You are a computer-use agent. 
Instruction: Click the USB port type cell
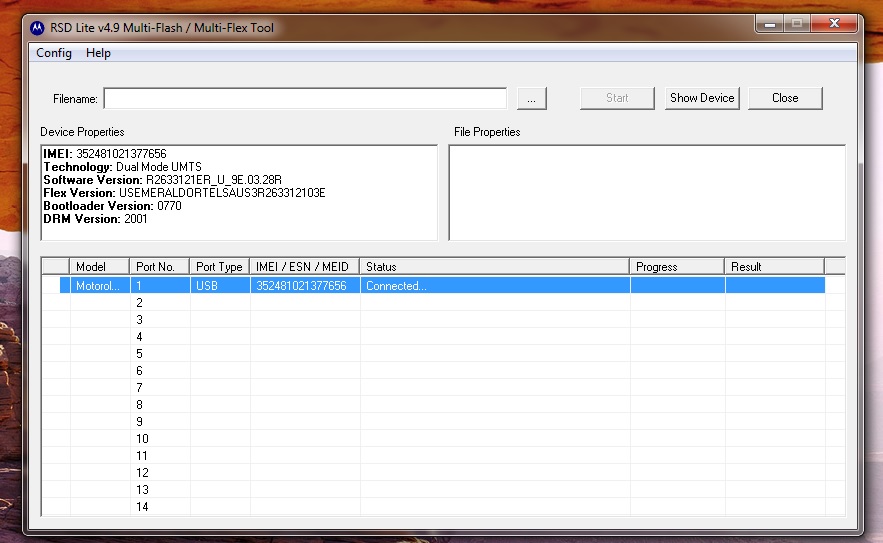pyautogui.click(x=220, y=286)
